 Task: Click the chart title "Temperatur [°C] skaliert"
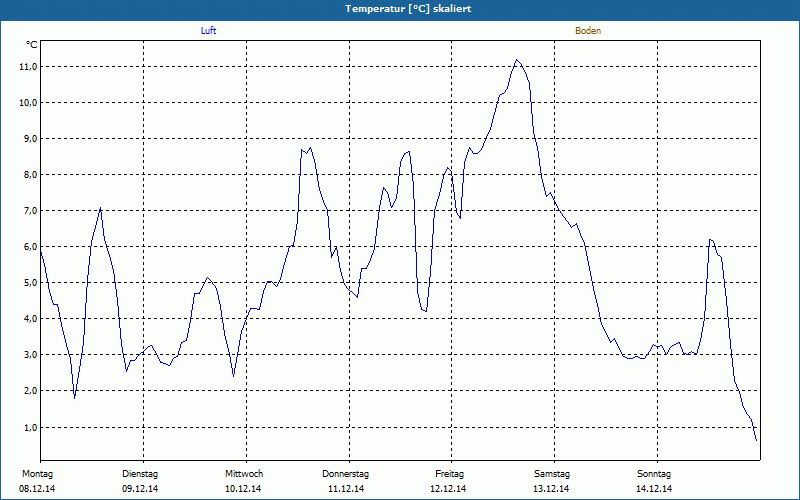(408, 9)
